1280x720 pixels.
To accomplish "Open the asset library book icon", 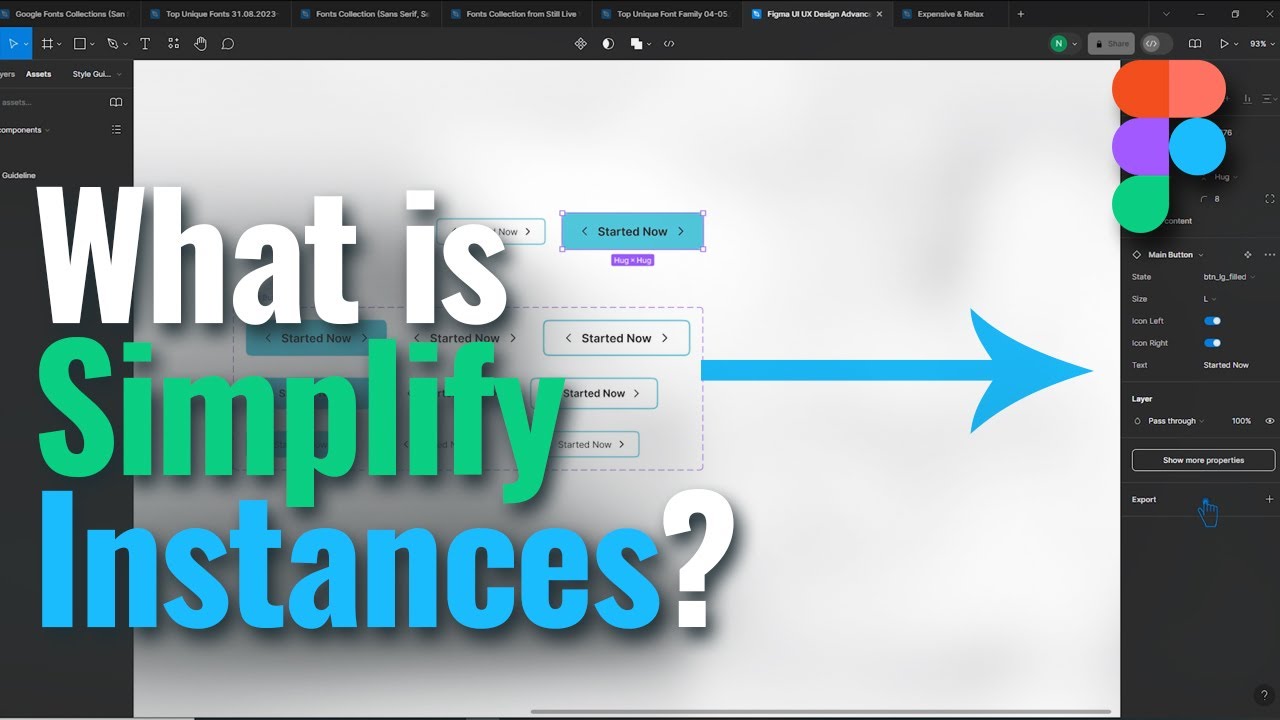I will [116, 101].
